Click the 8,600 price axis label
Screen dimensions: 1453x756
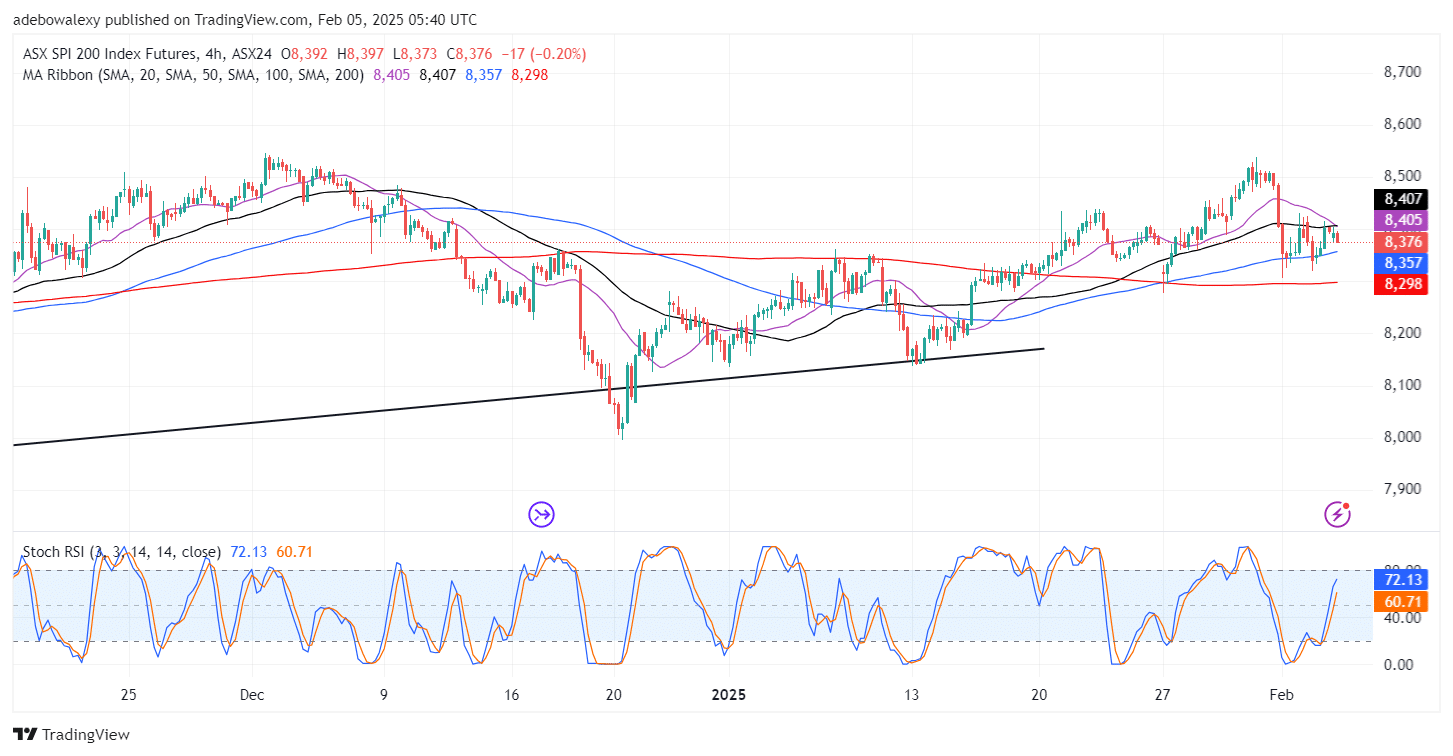click(x=1405, y=125)
